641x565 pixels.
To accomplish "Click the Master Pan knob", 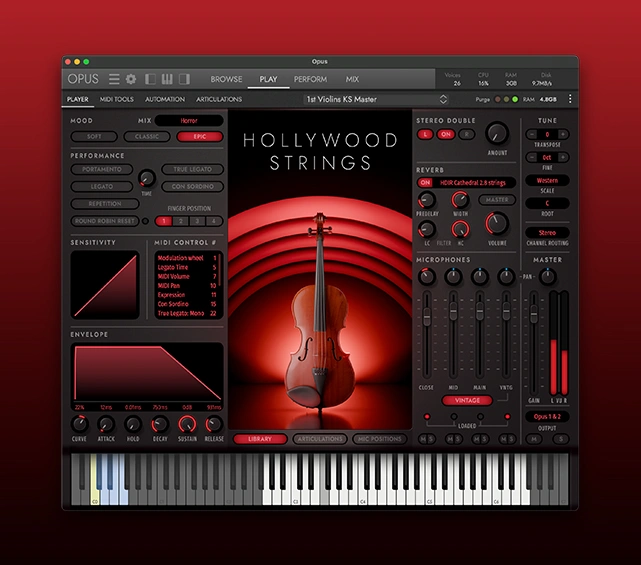I will 547,277.
